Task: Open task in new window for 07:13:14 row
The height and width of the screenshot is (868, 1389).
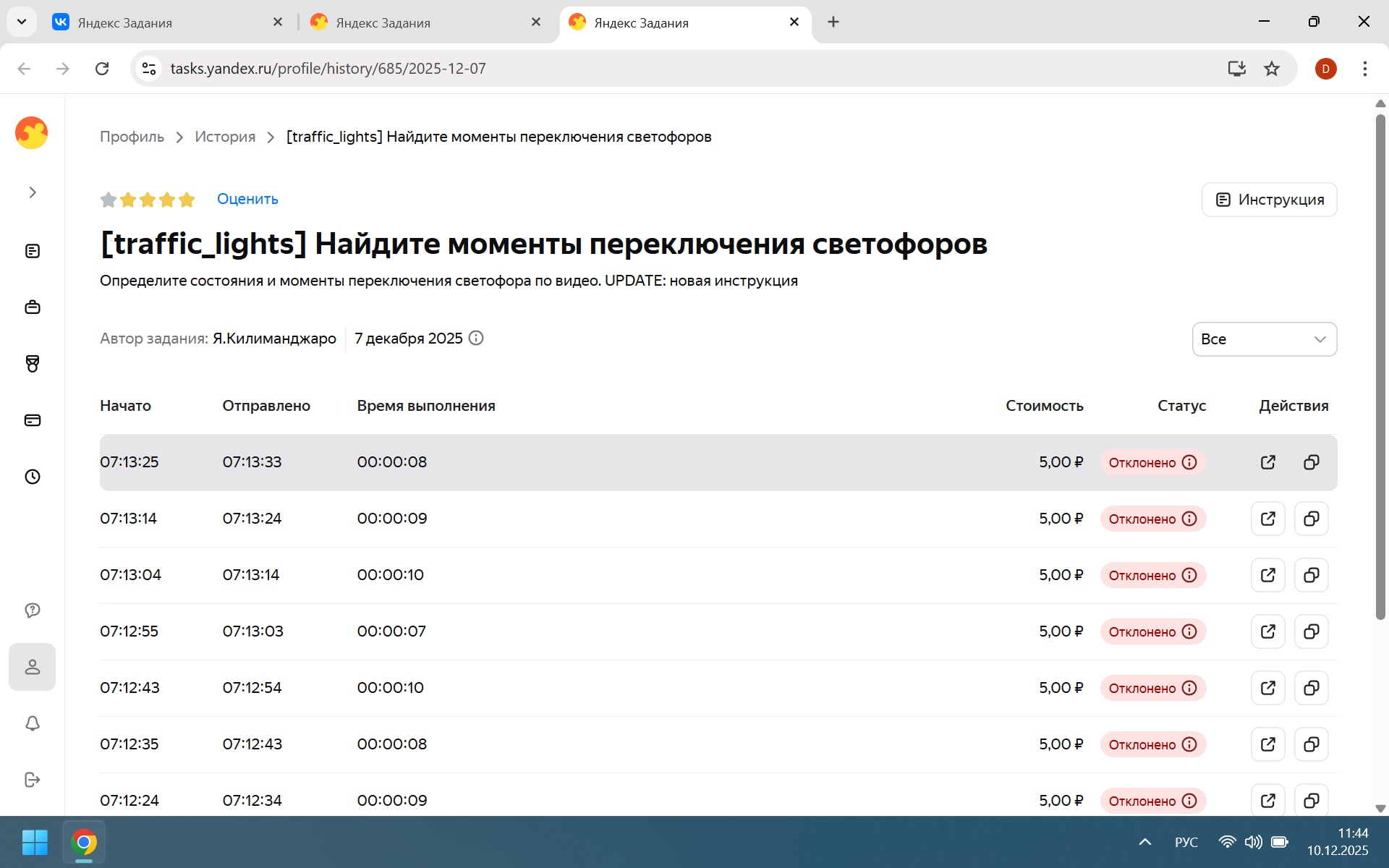Action: (1267, 519)
